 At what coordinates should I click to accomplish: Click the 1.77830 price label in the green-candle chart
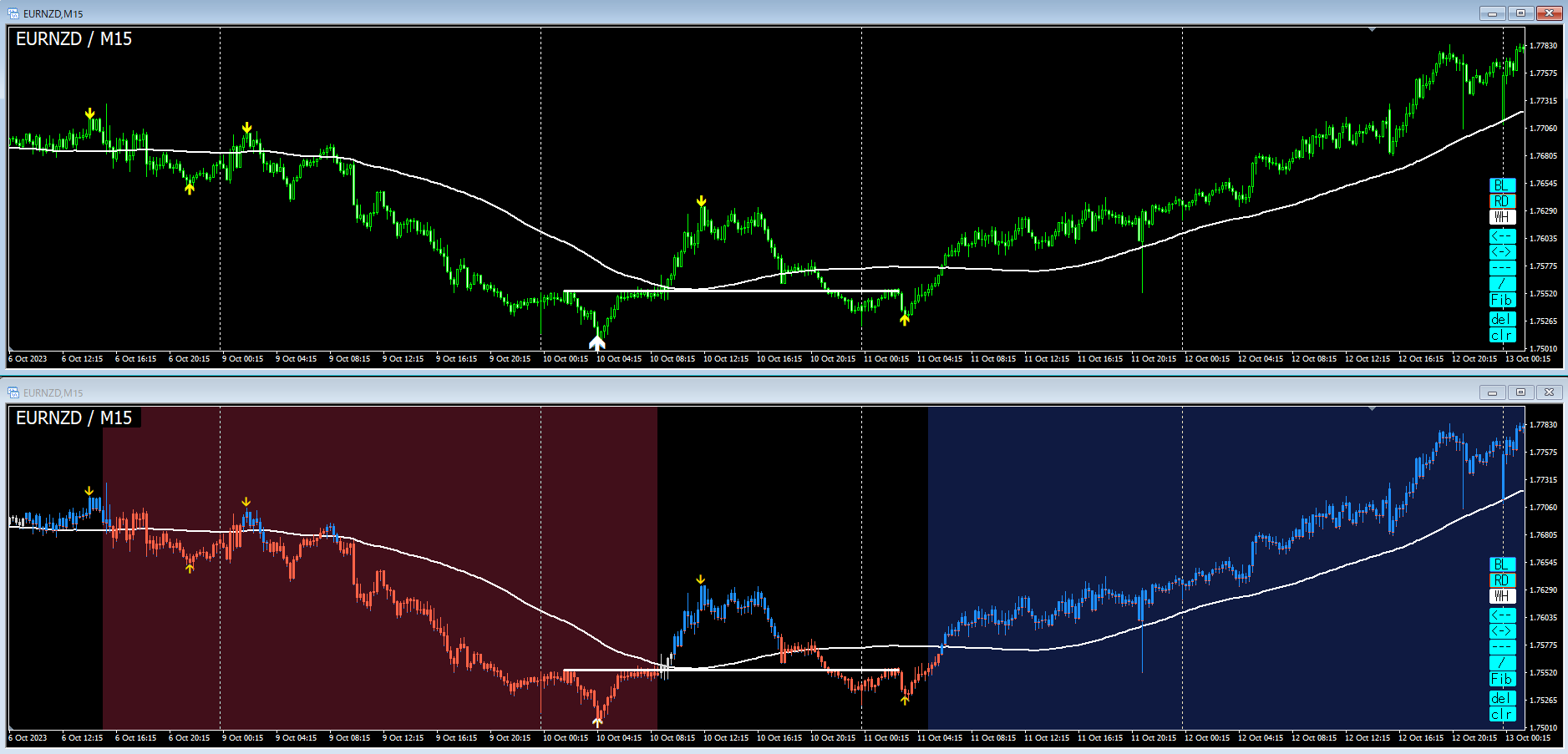(x=1543, y=45)
